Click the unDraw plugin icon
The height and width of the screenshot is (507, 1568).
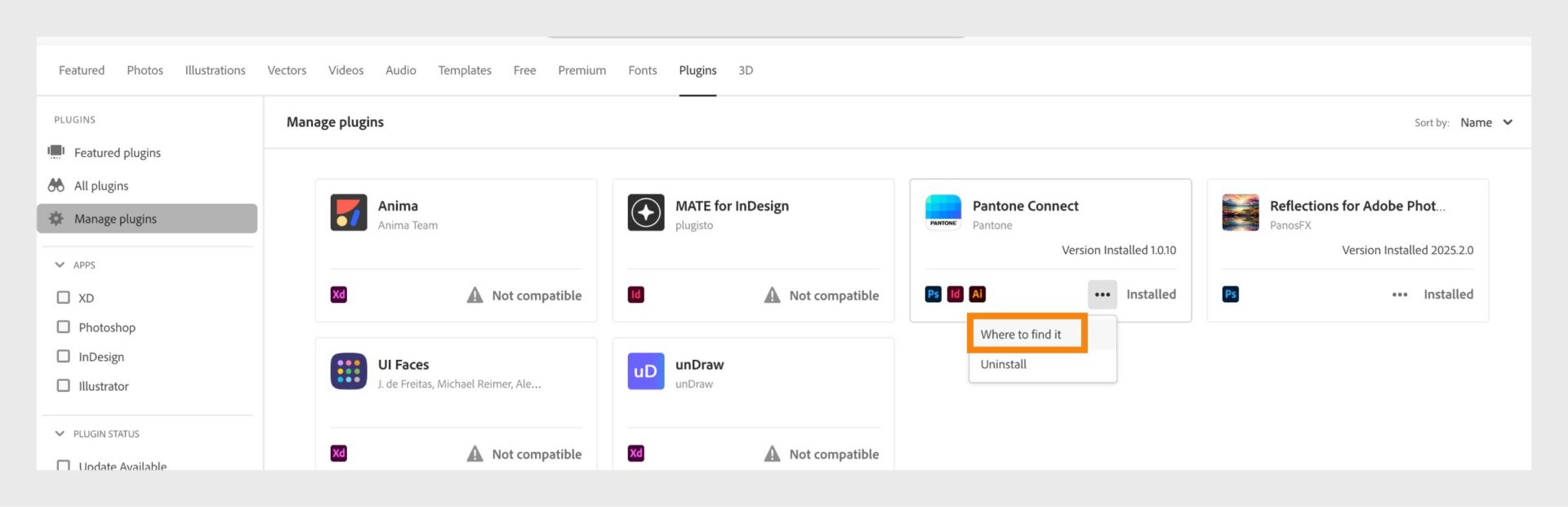click(646, 371)
